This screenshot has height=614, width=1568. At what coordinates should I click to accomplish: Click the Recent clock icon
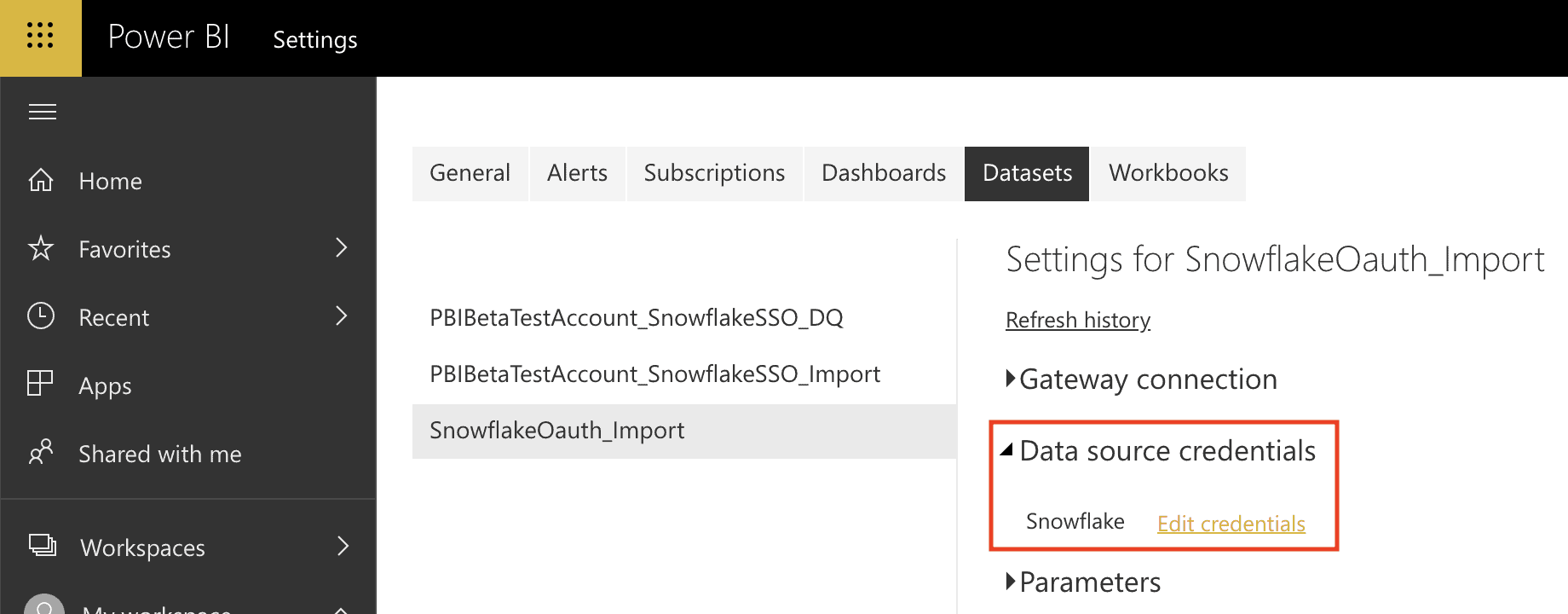(x=41, y=316)
